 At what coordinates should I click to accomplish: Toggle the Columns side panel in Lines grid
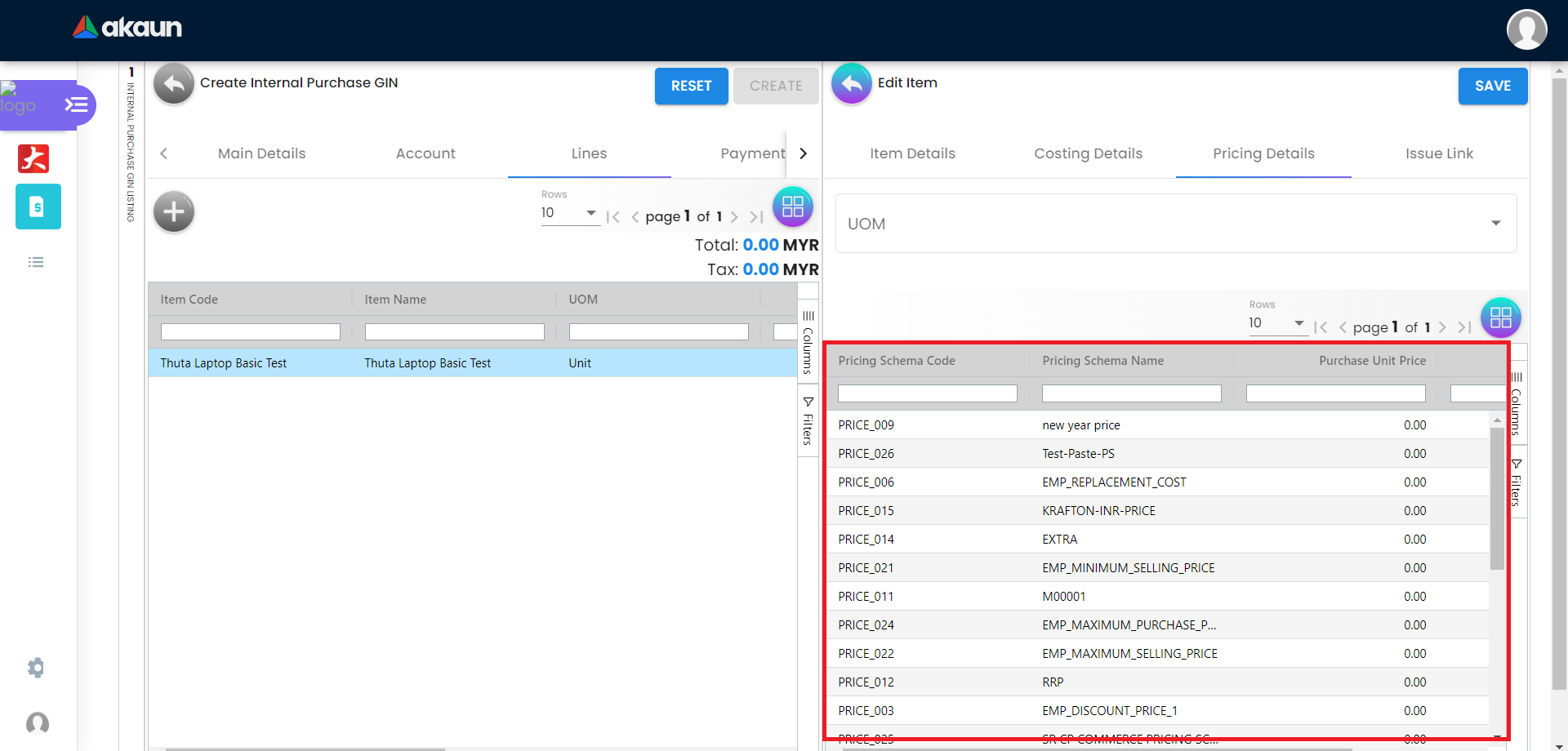(808, 343)
